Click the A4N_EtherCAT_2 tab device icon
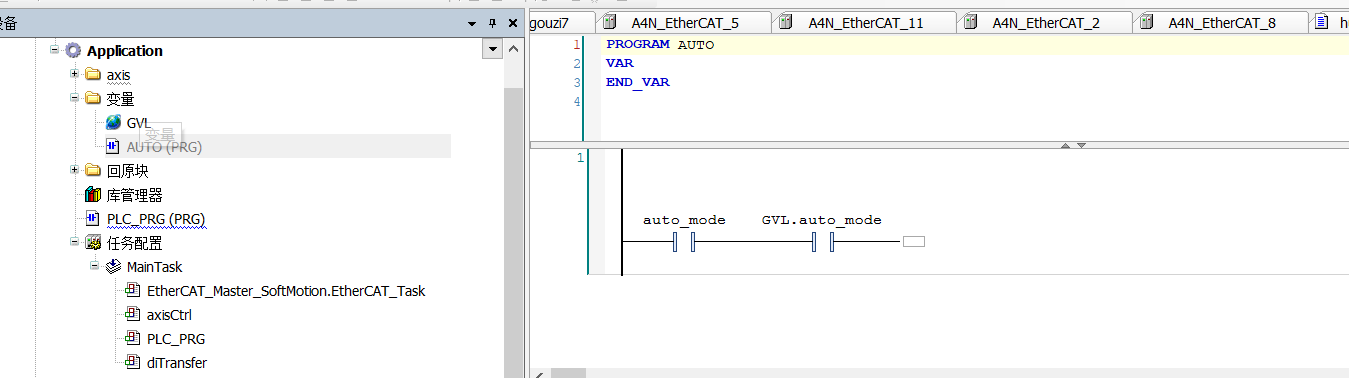This screenshot has width=1349, height=378. 970,22
